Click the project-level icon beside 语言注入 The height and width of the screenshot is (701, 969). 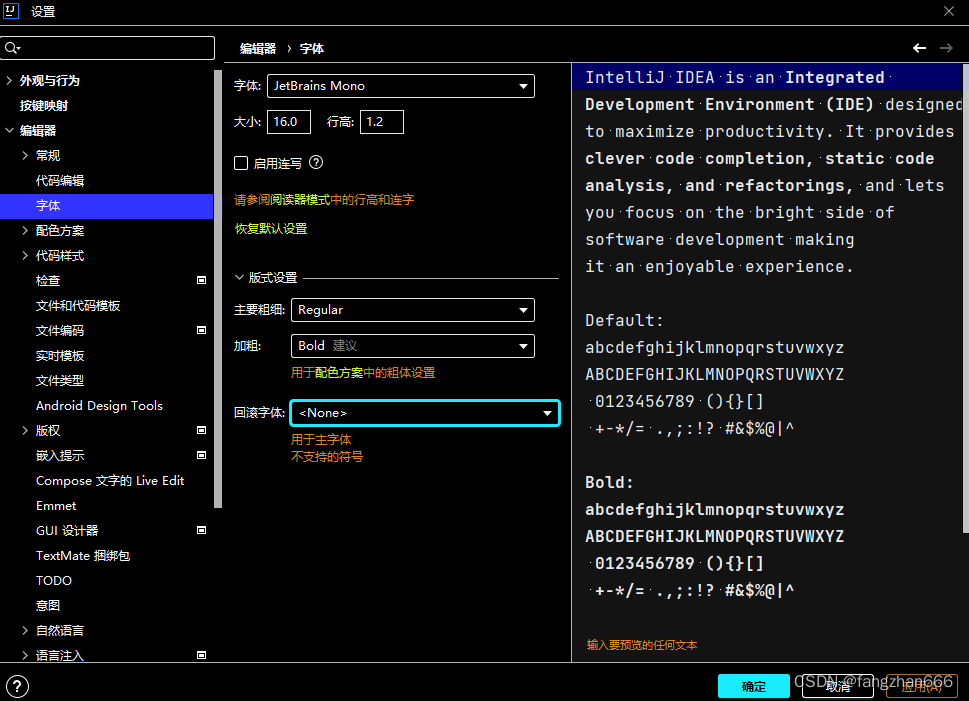click(x=201, y=655)
